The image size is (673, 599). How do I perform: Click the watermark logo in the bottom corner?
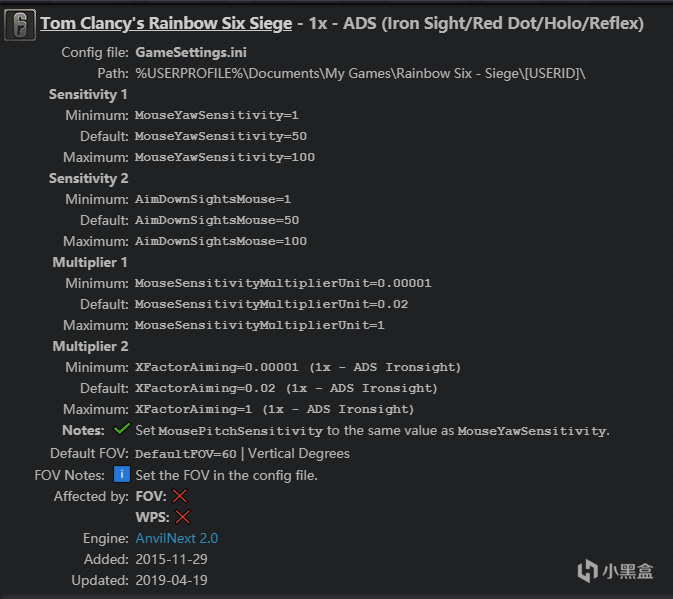(615, 571)
